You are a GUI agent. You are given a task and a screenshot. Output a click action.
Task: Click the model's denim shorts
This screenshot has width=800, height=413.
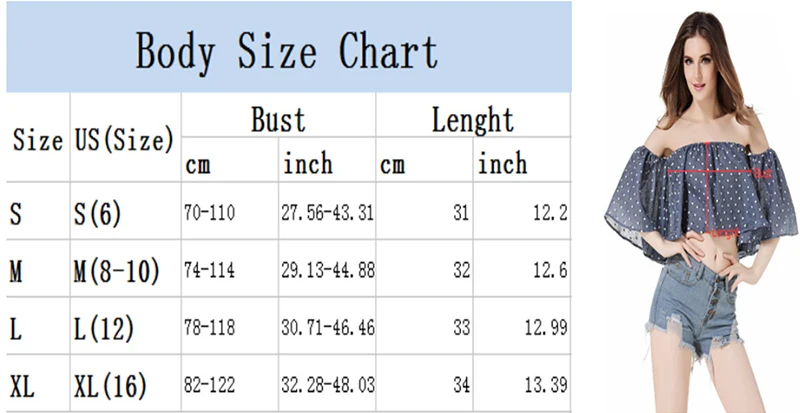[695, 307]
